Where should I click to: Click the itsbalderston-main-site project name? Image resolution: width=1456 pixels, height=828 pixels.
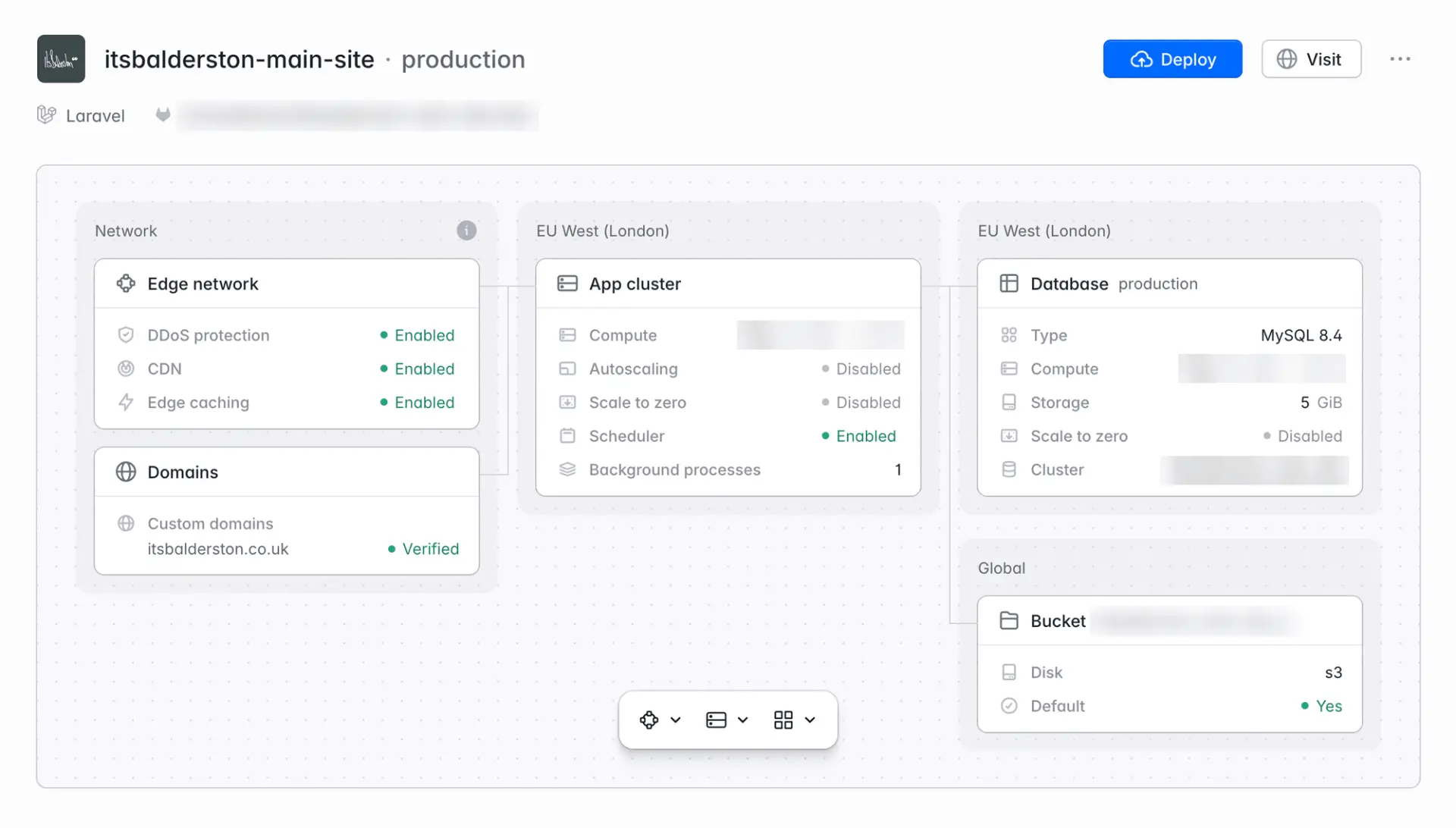[x=239, y=59]
